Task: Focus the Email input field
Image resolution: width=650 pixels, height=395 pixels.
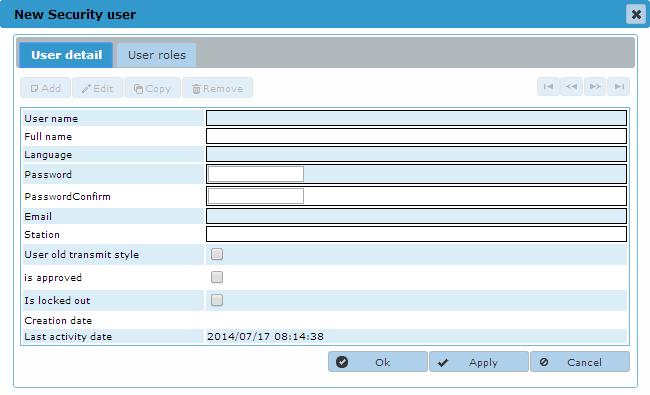Action: [x=416, y=216]
